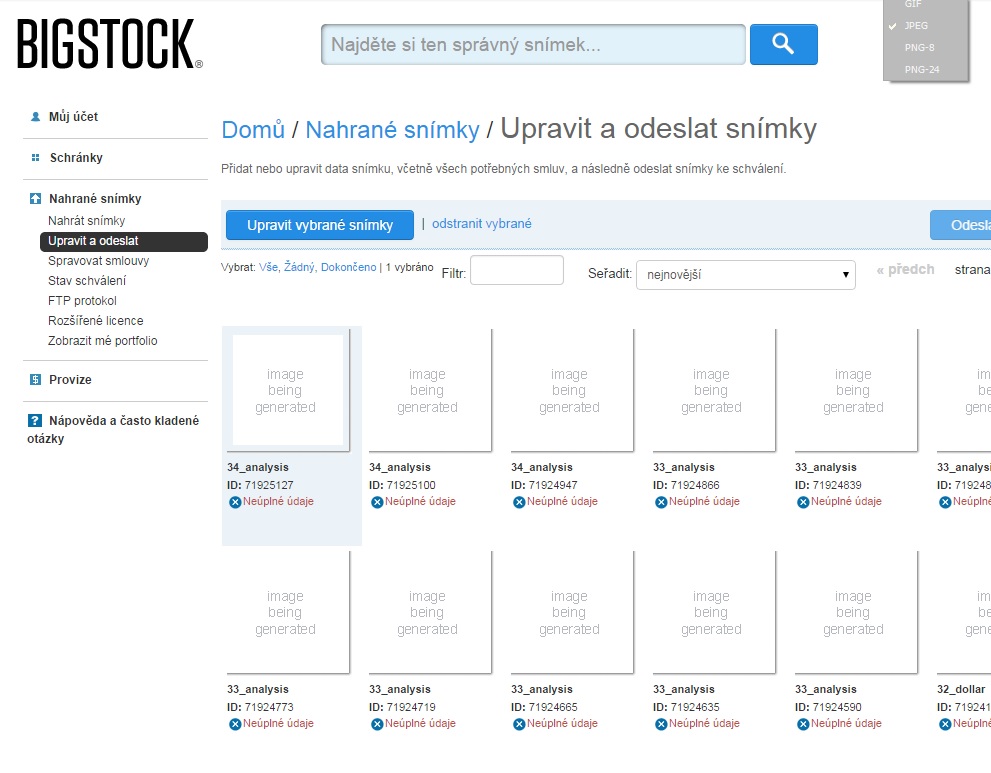Screen dimensions: 991x773
Task: Click the dollar icon beside Provize
Action: [35, 379]
